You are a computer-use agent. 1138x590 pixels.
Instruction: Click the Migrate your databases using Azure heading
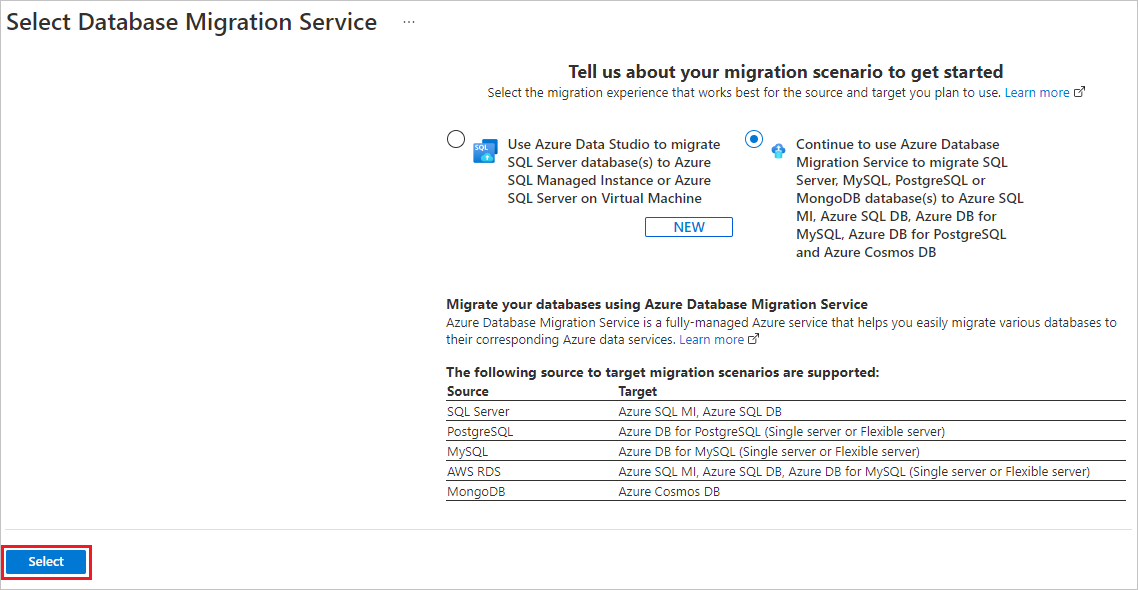(657, 304)
